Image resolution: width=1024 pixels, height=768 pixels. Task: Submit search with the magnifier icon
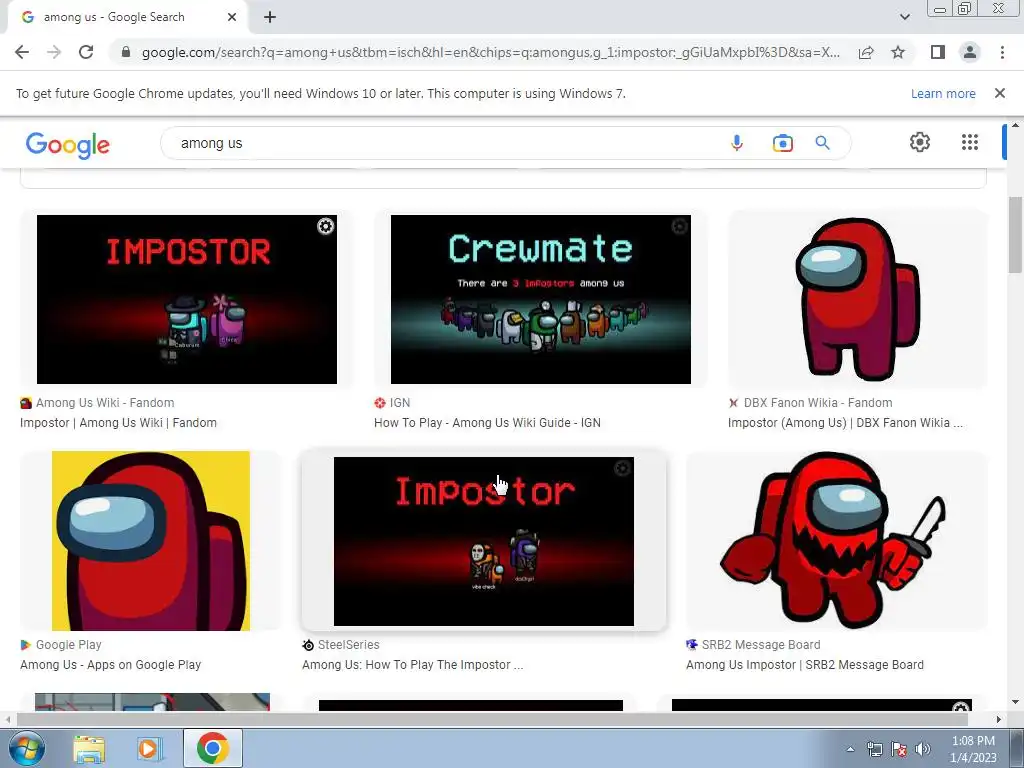pyautogui.click(x=823, y=143)
